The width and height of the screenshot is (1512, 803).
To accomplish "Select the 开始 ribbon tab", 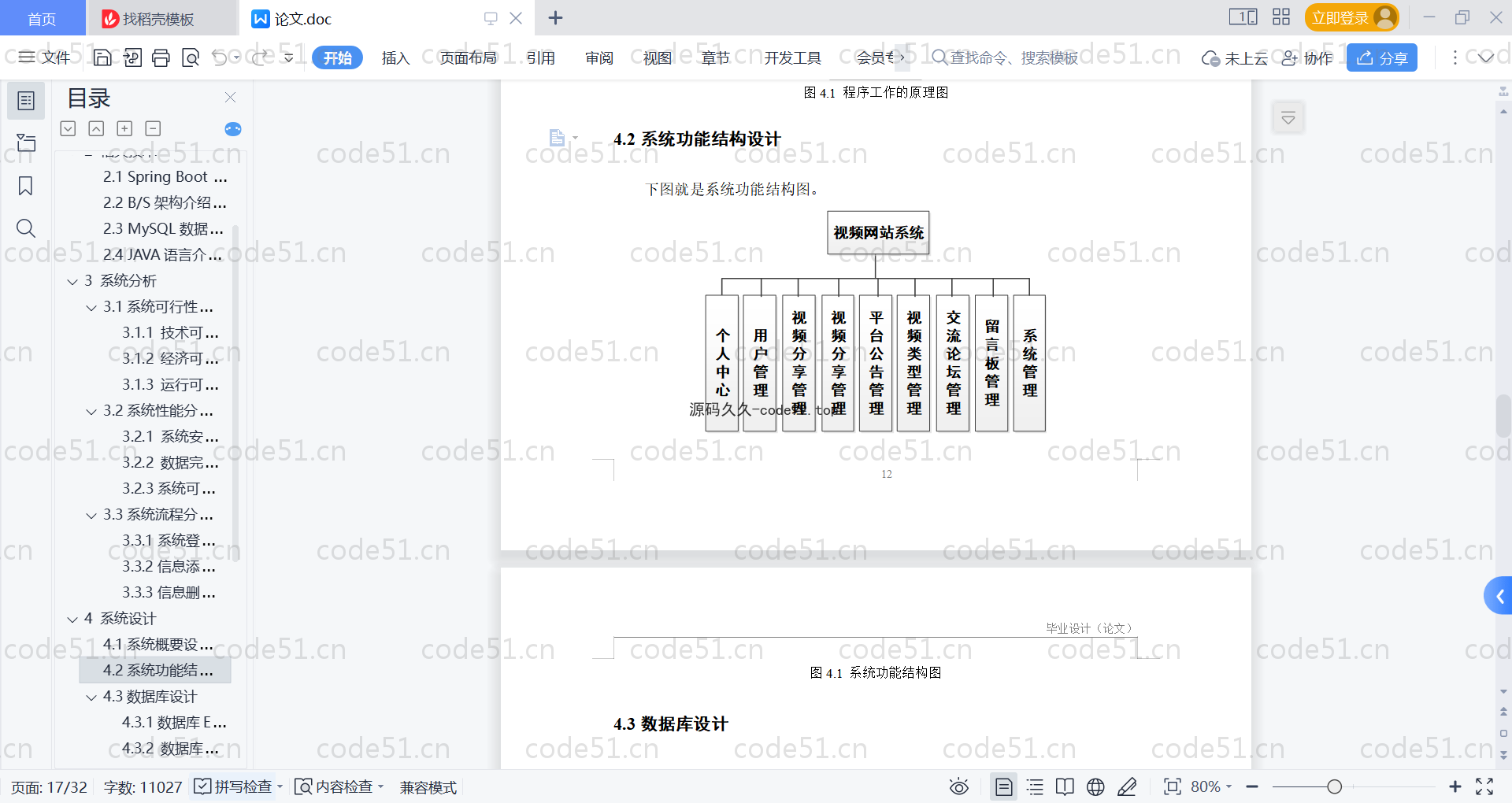I will (337, 57).
